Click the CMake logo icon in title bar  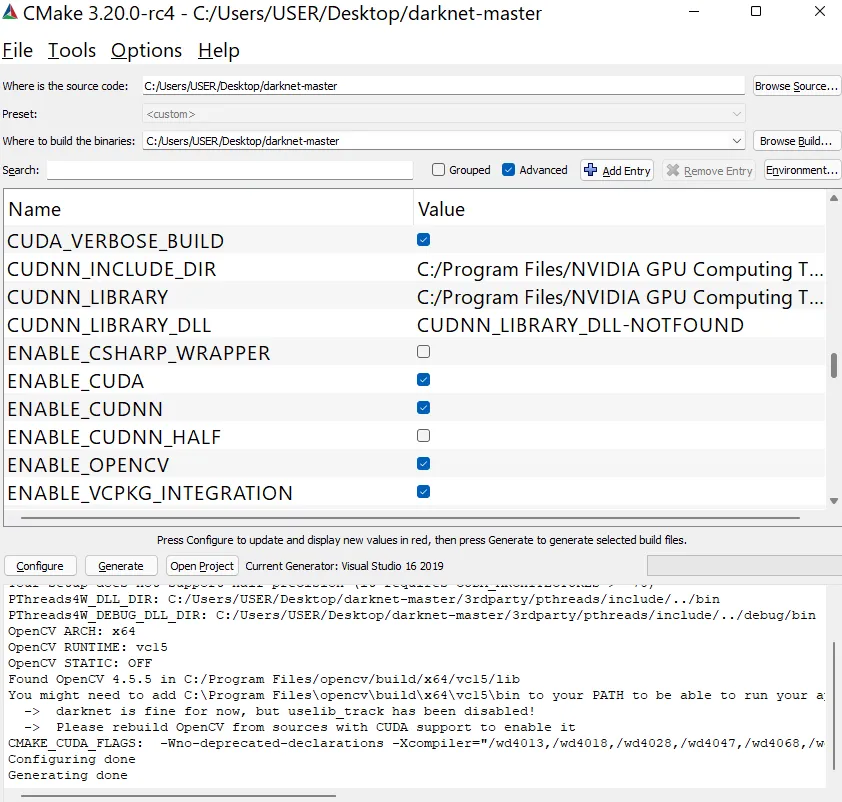pos(10,12)
